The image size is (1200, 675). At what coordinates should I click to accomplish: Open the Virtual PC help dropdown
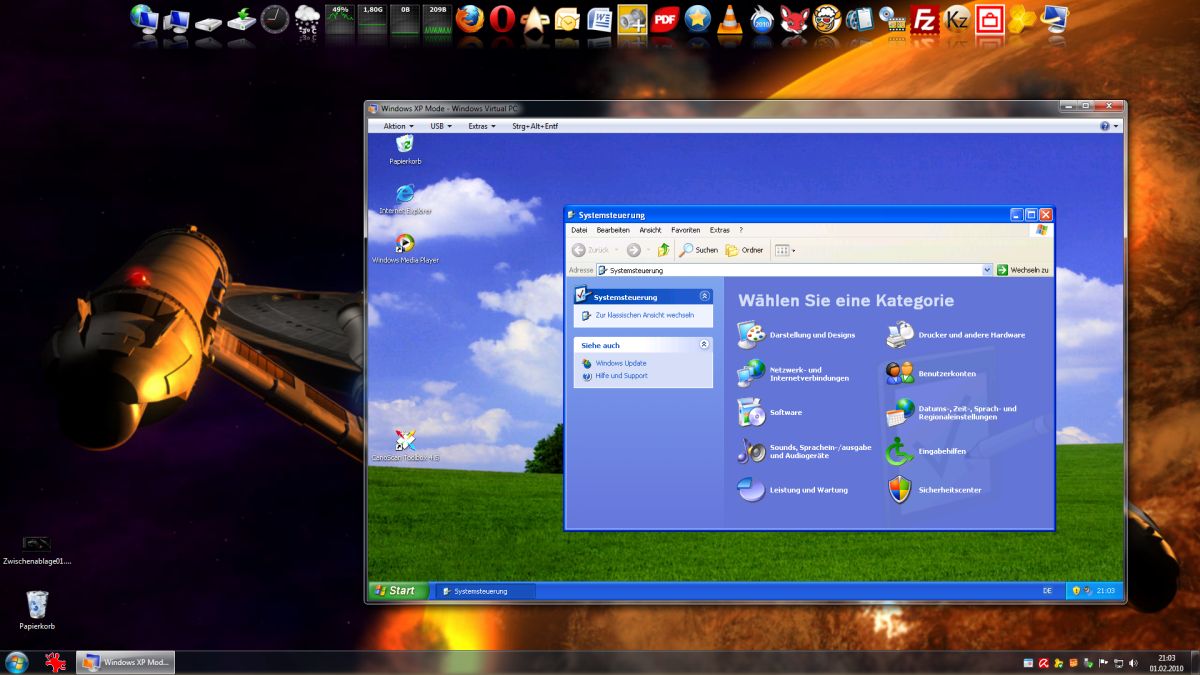pos(1108,126)
